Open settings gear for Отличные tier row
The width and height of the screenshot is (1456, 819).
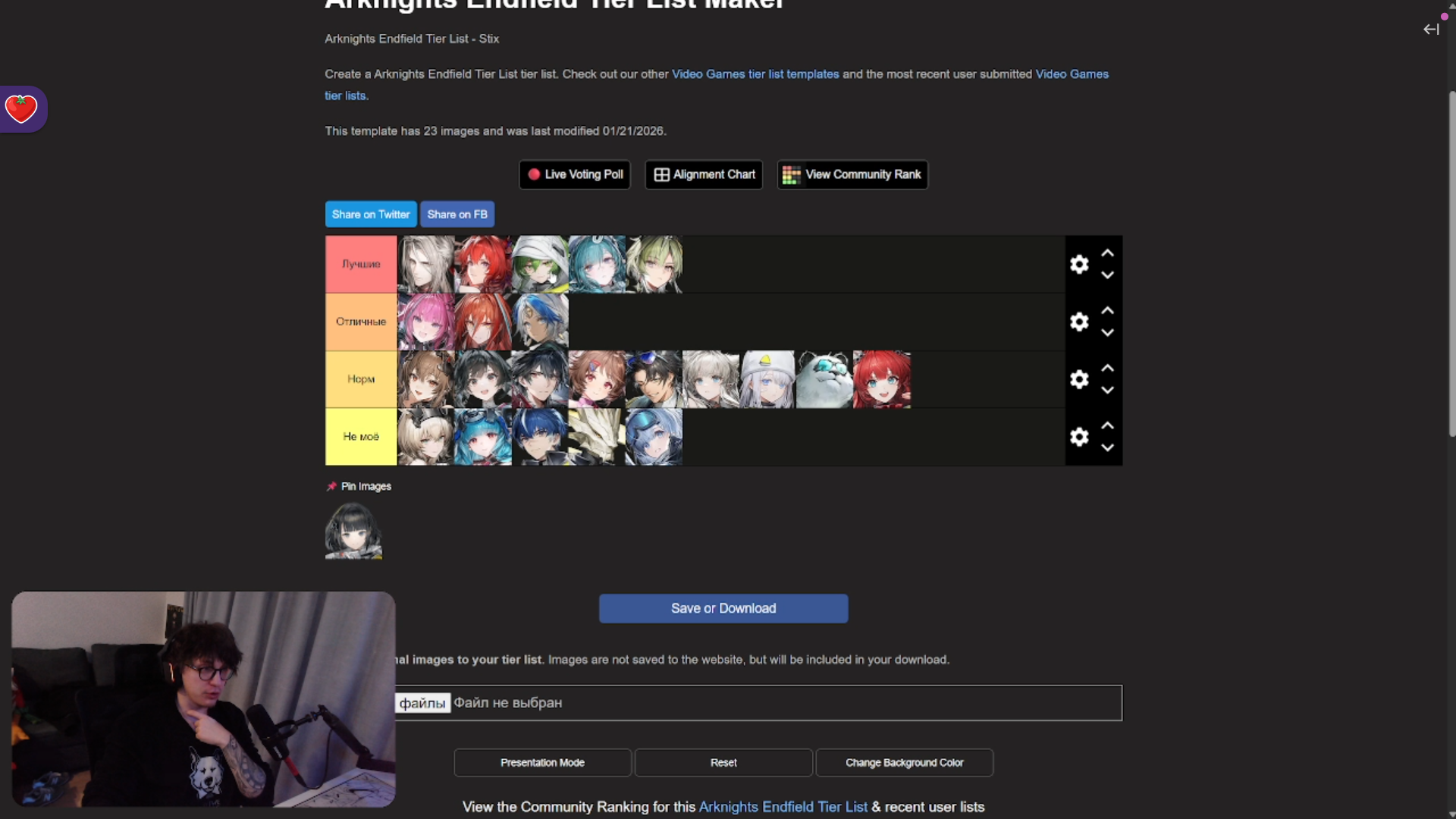pyautogui.click(x=1079, y=322)
